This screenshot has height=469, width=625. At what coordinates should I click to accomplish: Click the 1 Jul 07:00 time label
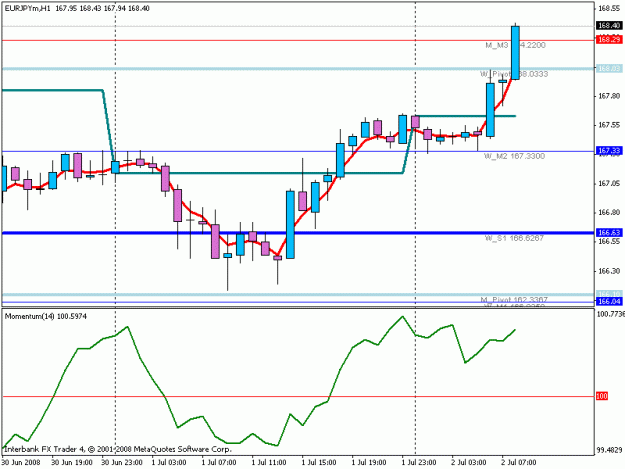[219, 463]
